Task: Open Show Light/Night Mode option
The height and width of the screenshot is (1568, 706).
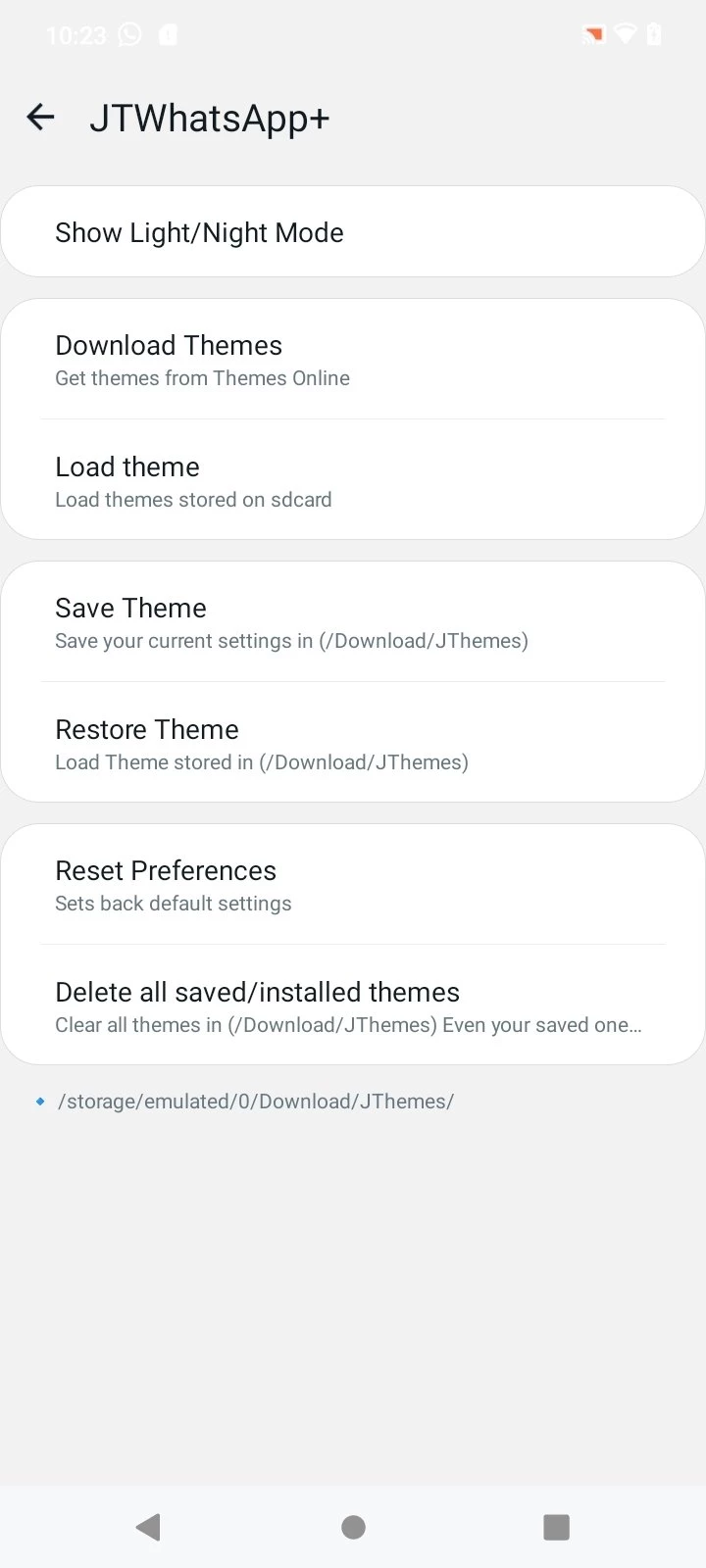Action: [353, 232]
